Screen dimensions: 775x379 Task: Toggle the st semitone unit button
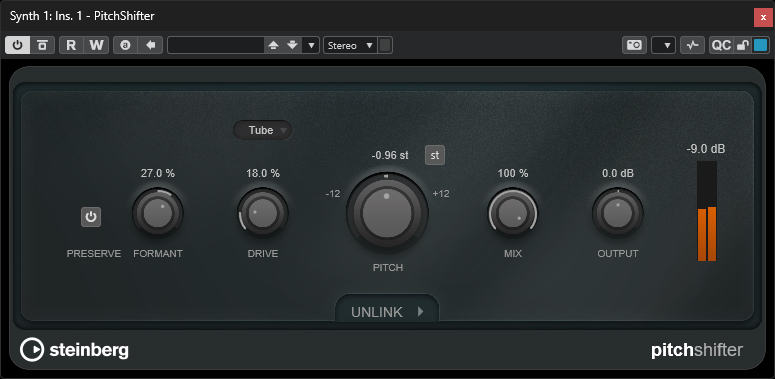click(435, 155)
